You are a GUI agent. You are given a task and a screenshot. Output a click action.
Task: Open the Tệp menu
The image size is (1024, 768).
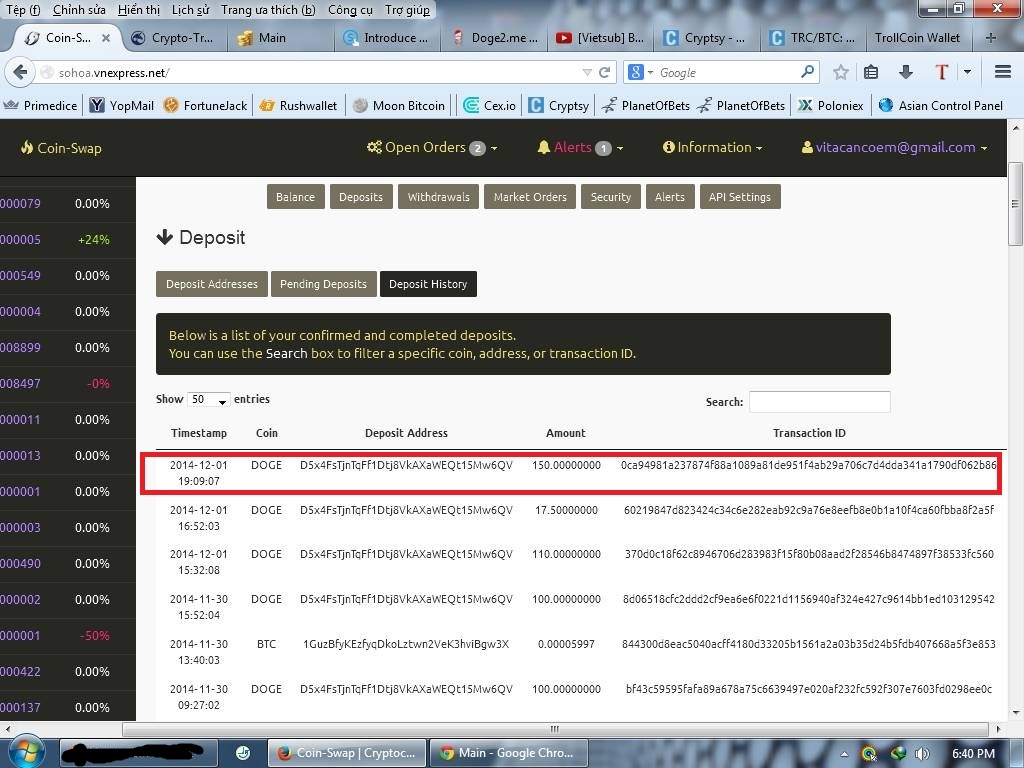pos(23,10)
